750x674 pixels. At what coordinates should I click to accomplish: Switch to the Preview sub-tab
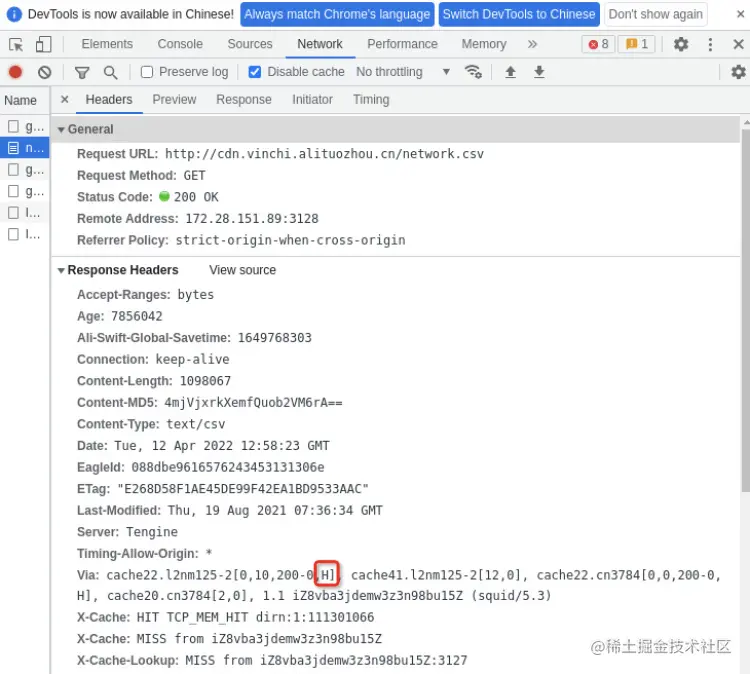[x=174, y=99]
